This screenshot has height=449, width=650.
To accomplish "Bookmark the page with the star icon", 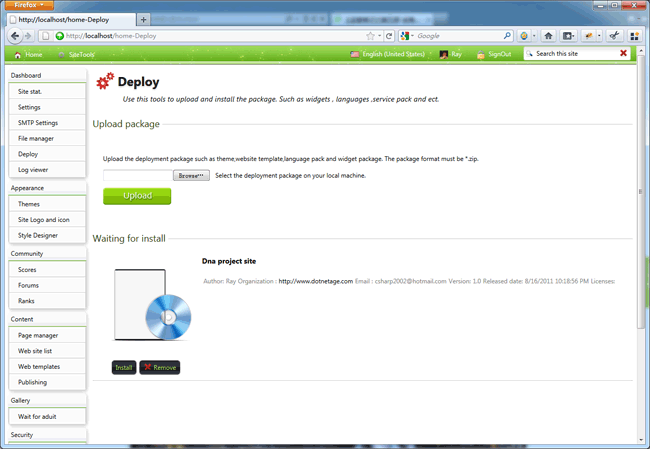I will pyautogui.click(x=370, y=36).
